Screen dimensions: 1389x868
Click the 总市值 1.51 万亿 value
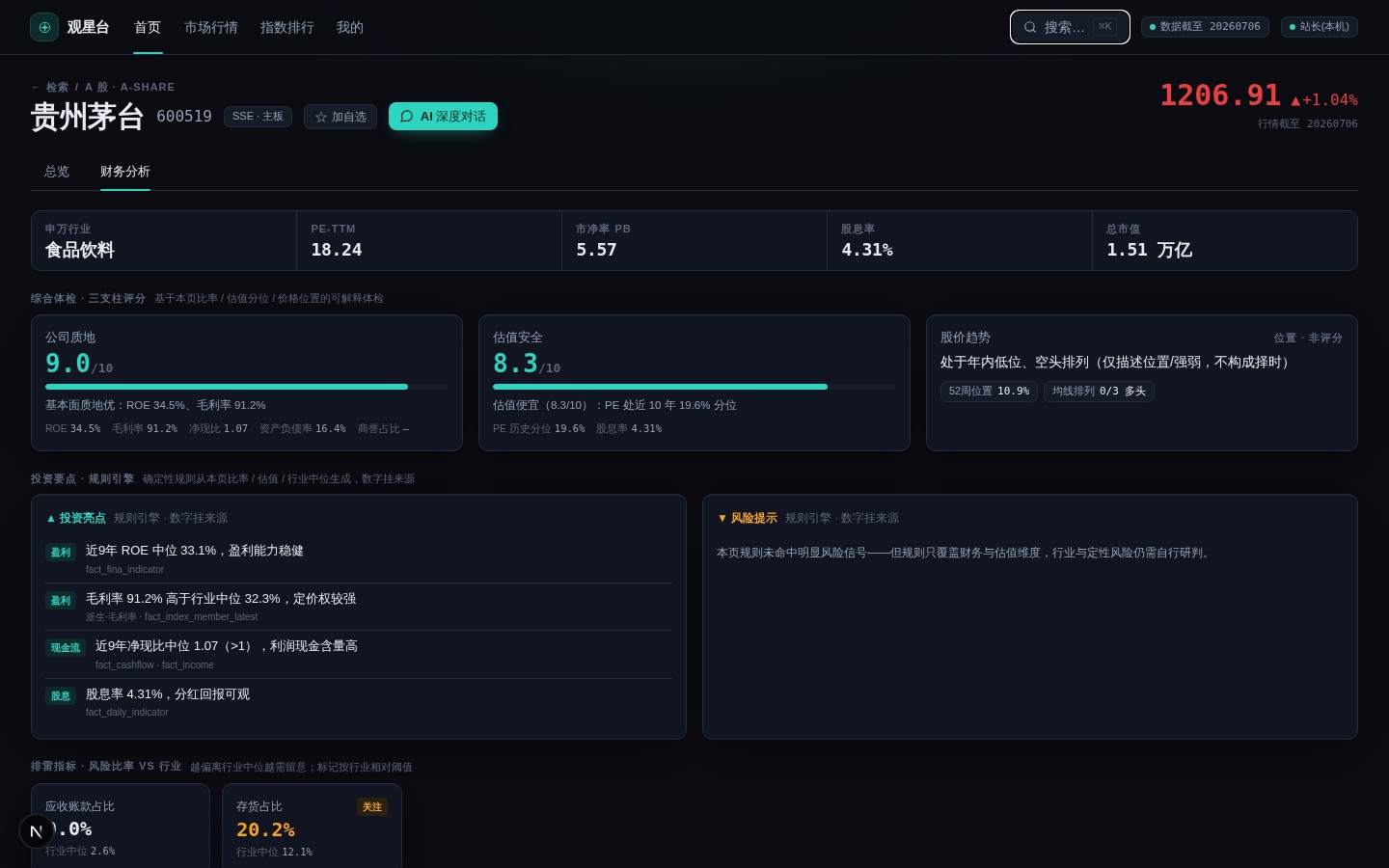point(1149,250)
